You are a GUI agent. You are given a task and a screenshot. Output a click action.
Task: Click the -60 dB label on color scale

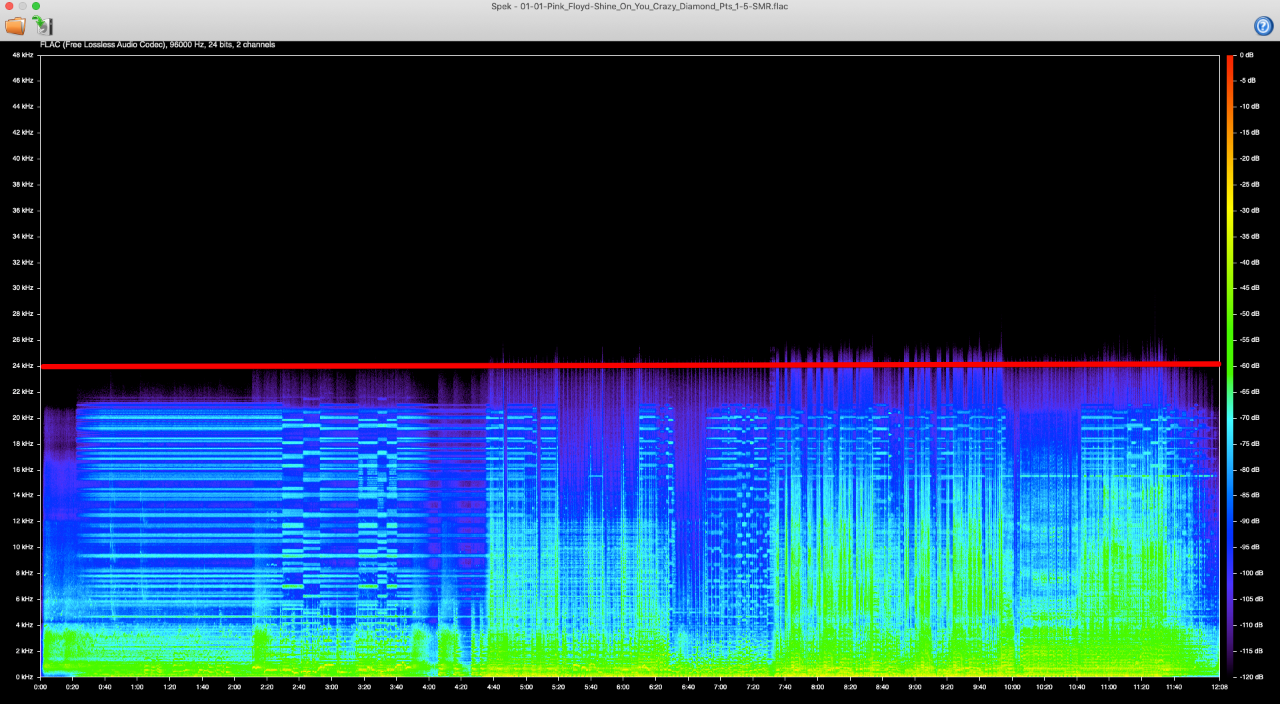[x=1249, y=366]
